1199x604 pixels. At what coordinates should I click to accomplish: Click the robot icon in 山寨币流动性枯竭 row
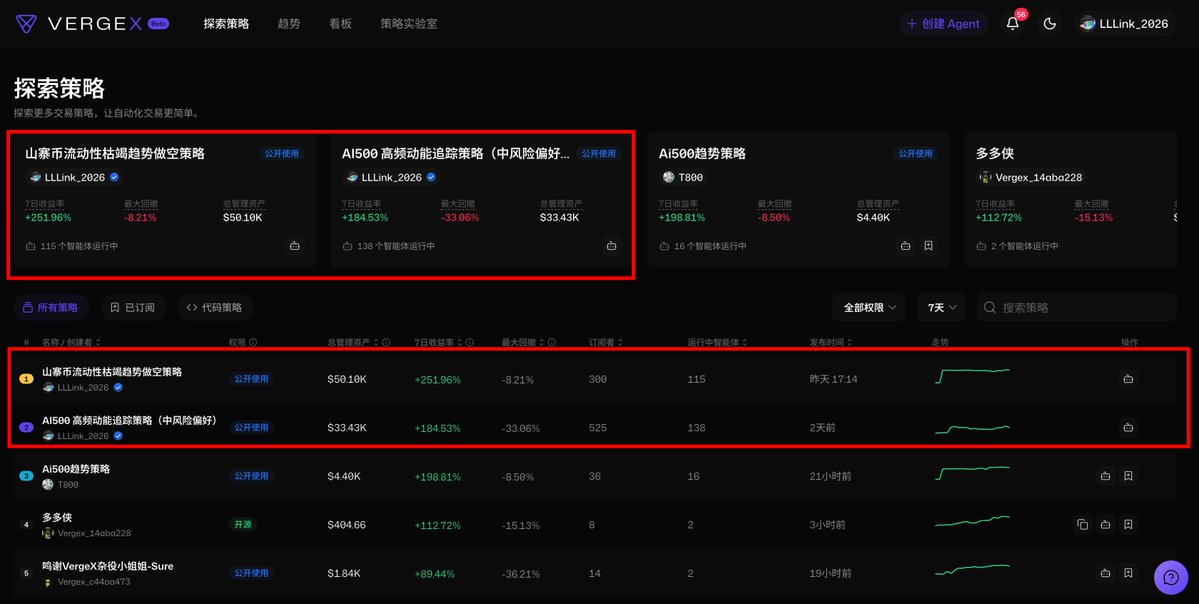1128,378
